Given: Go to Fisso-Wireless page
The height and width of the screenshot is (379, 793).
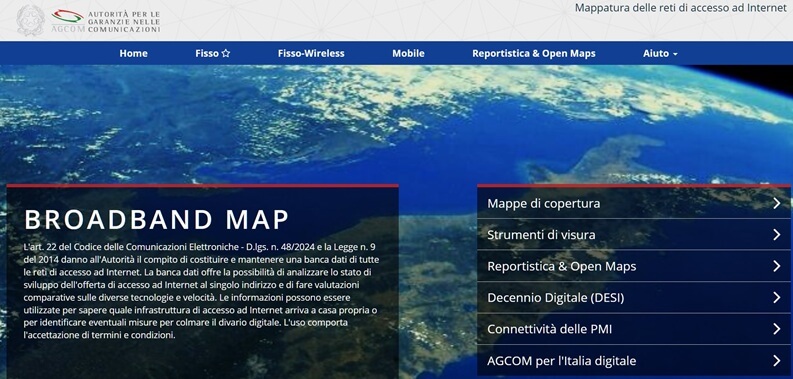Looking at the screenshot, I should [x=311, y=53].
